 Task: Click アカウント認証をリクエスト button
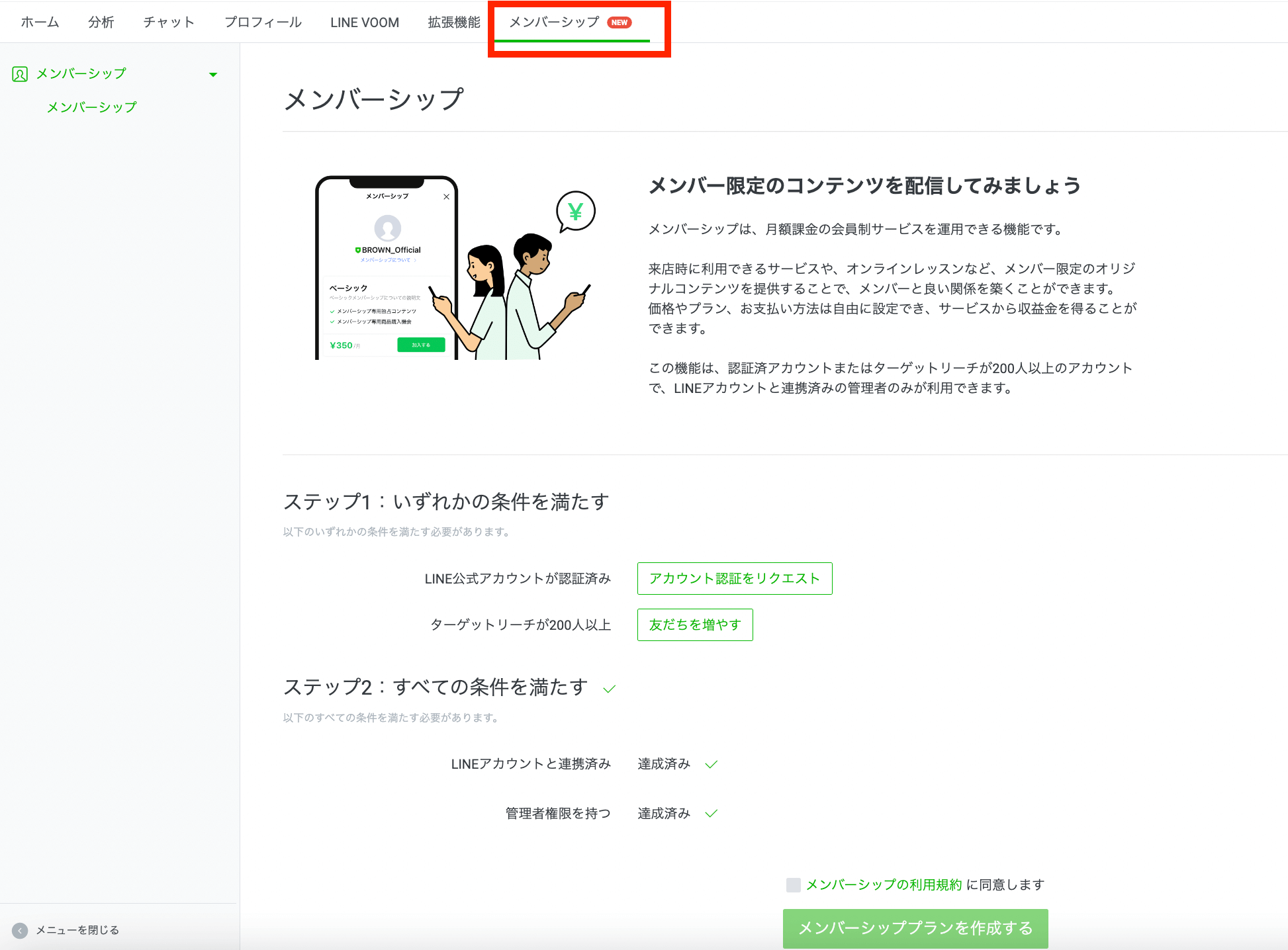pyautogui.click(x=734, y=579)
